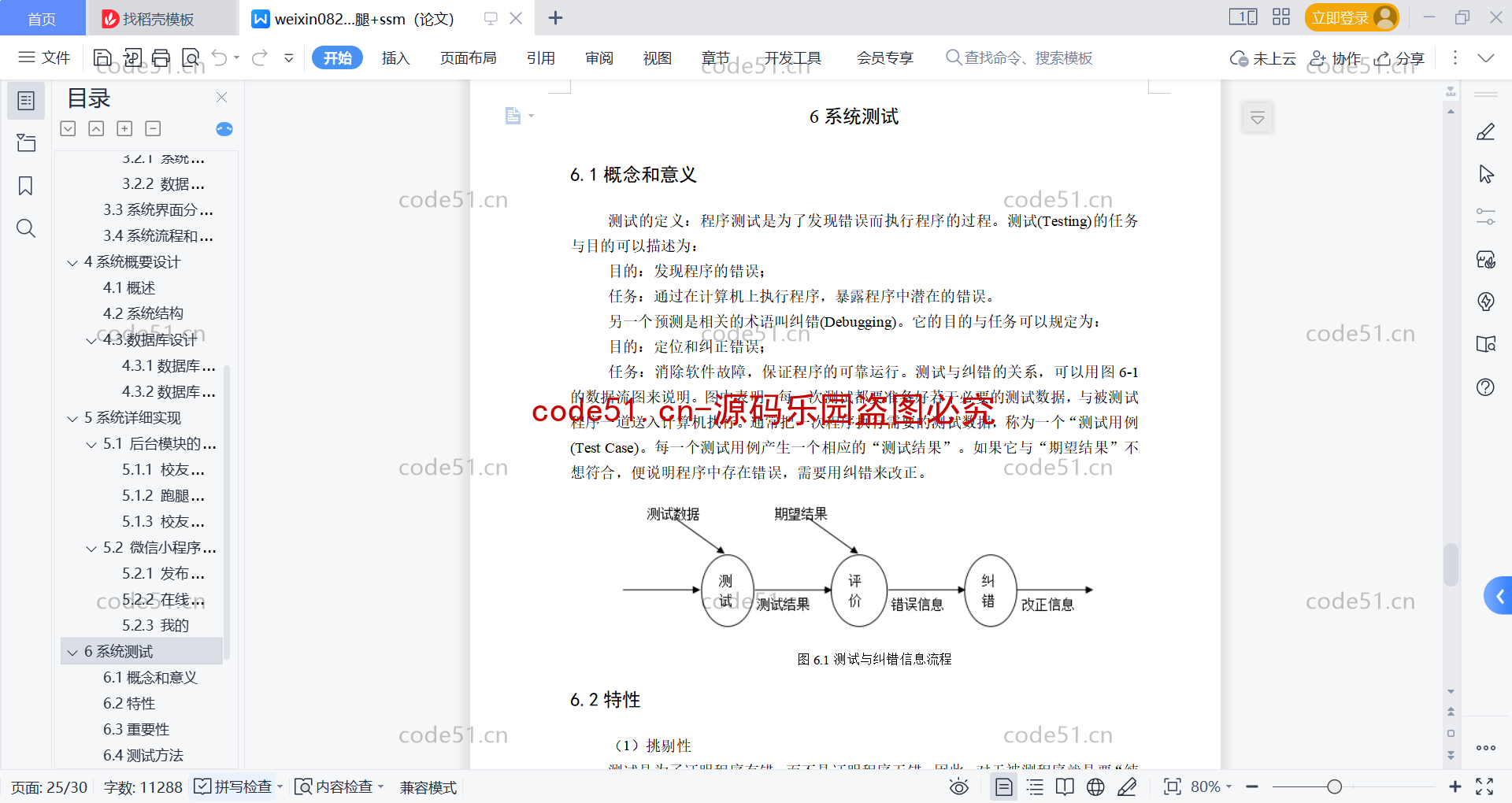The image size is (1512, 803).
Task: Click the print preview icon
Action: (x=191, y=57)
